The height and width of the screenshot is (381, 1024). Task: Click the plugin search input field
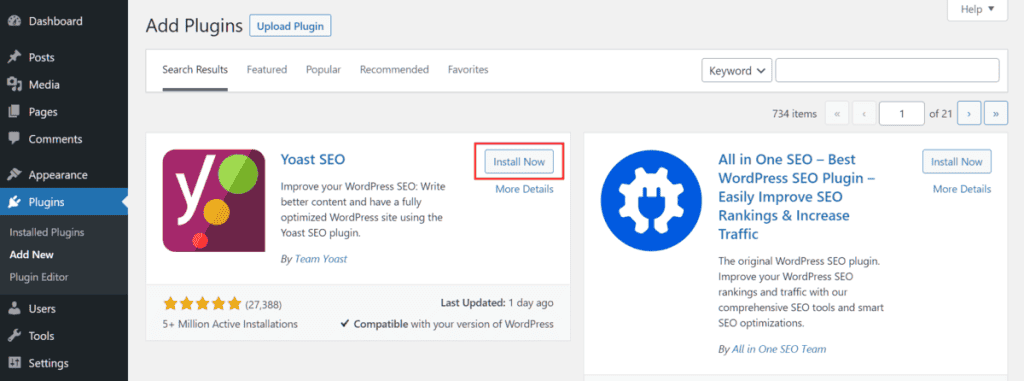point(887,71)
